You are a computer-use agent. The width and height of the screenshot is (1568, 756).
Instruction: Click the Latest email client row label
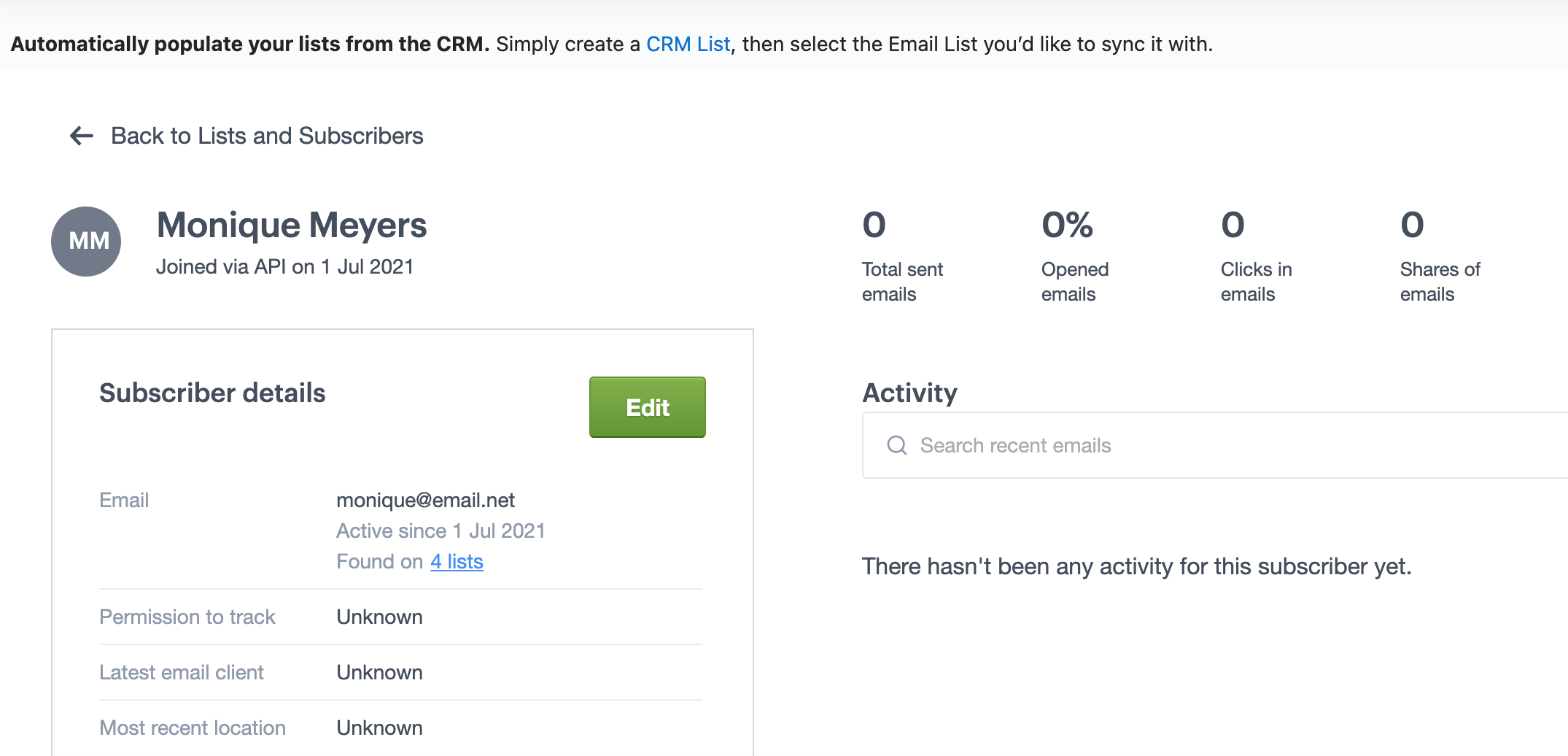(182, 672)
